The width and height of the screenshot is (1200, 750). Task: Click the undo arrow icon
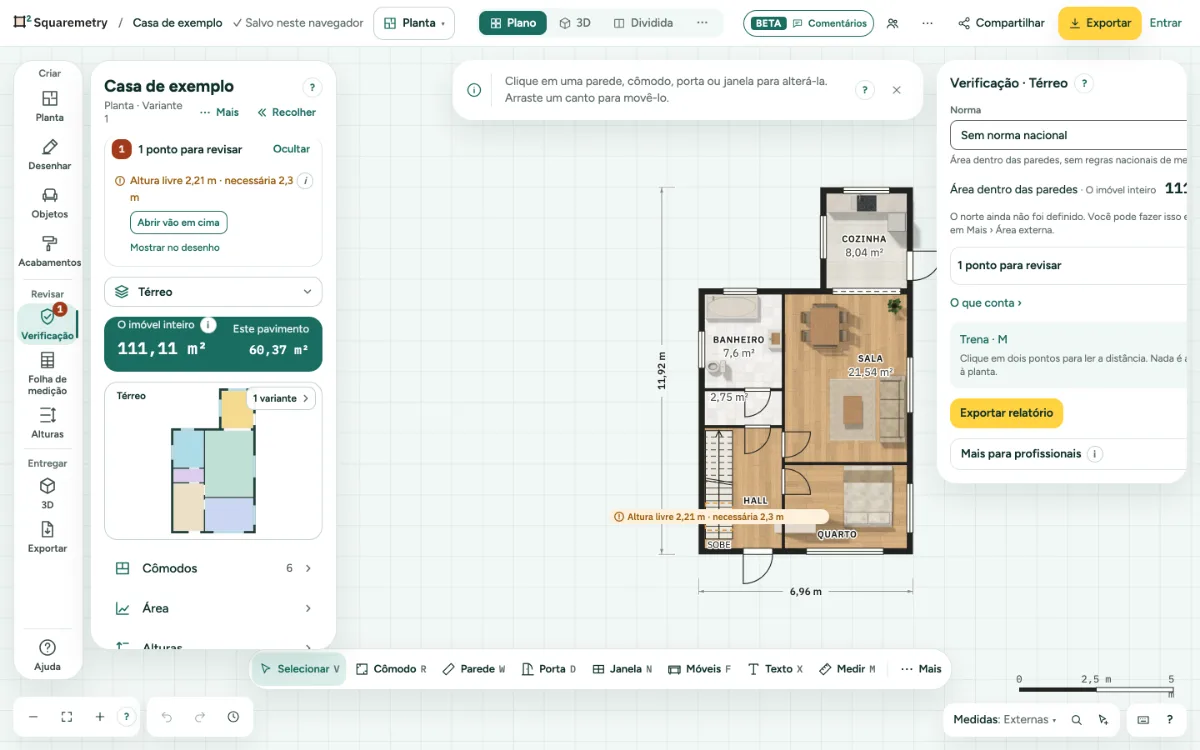pyautogui.click(x=167, y=717)
